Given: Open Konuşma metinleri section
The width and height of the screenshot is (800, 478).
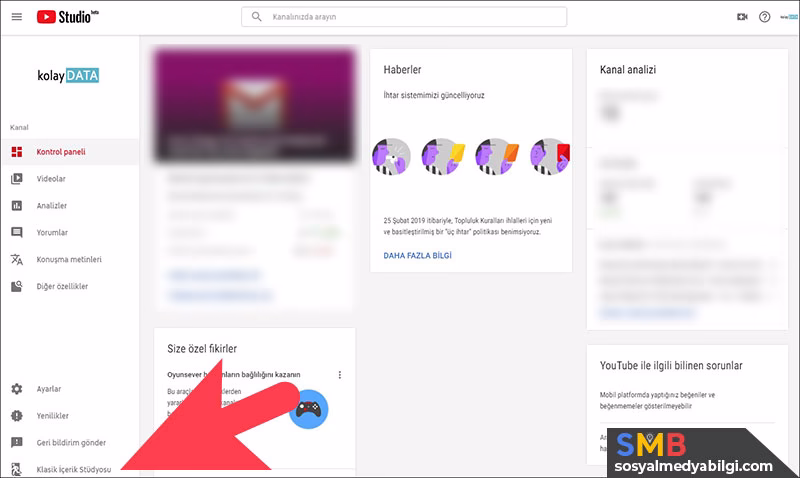Looking at the screenshot, I should [x=69, y=260].
